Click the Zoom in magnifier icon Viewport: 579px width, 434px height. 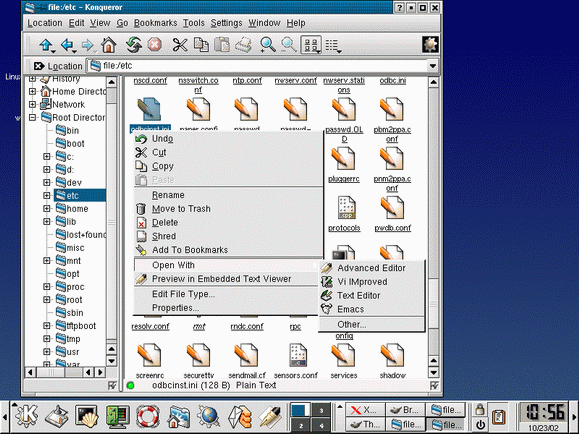[267, 45]
